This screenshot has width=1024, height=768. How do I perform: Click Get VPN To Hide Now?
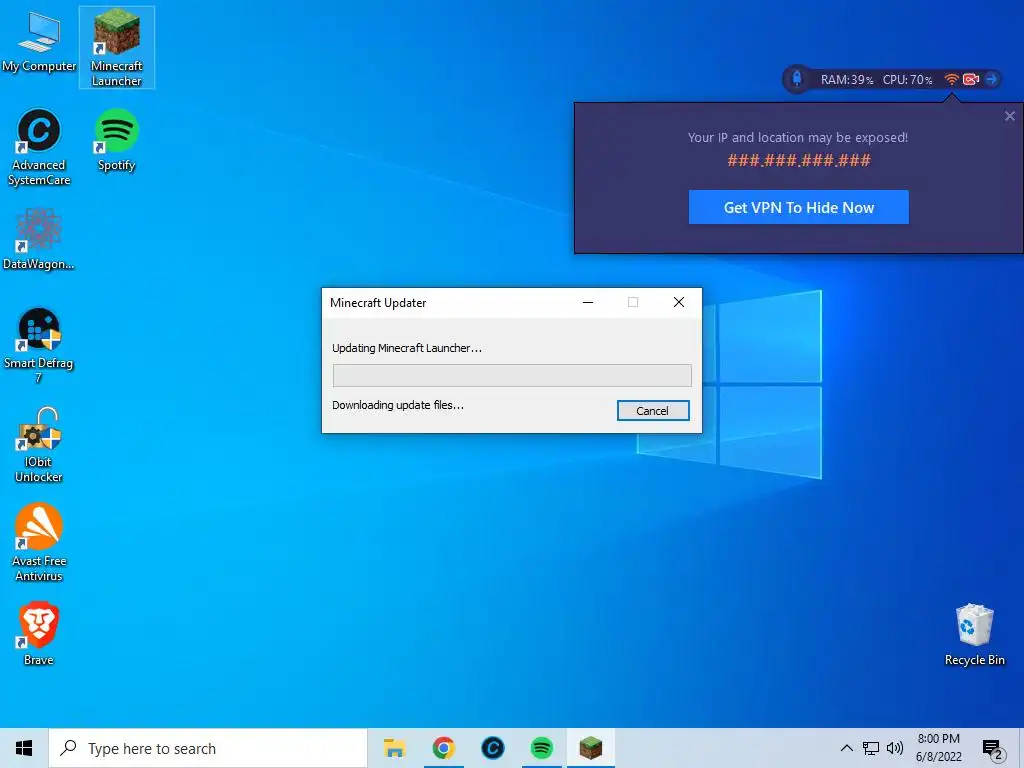point(799,207)
